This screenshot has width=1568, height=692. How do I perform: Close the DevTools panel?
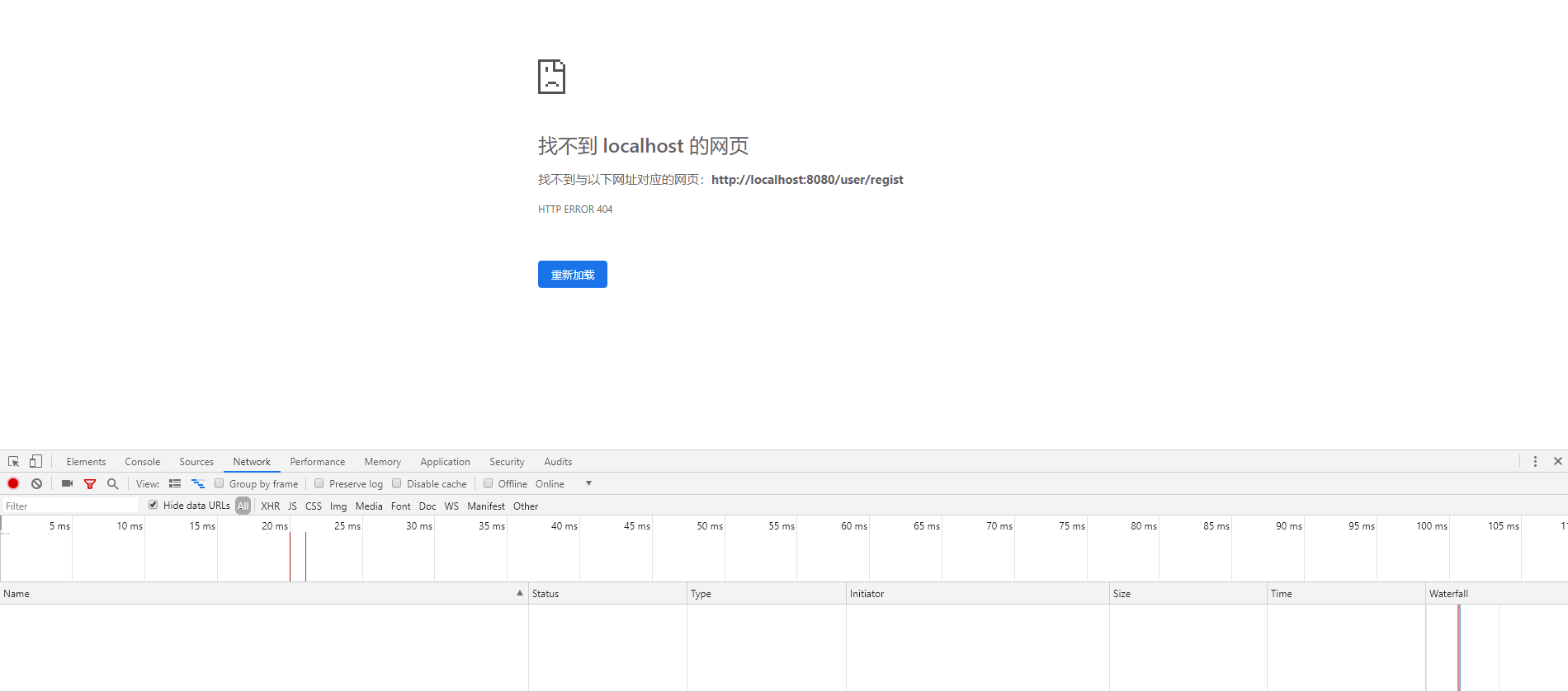(1558, 461)
